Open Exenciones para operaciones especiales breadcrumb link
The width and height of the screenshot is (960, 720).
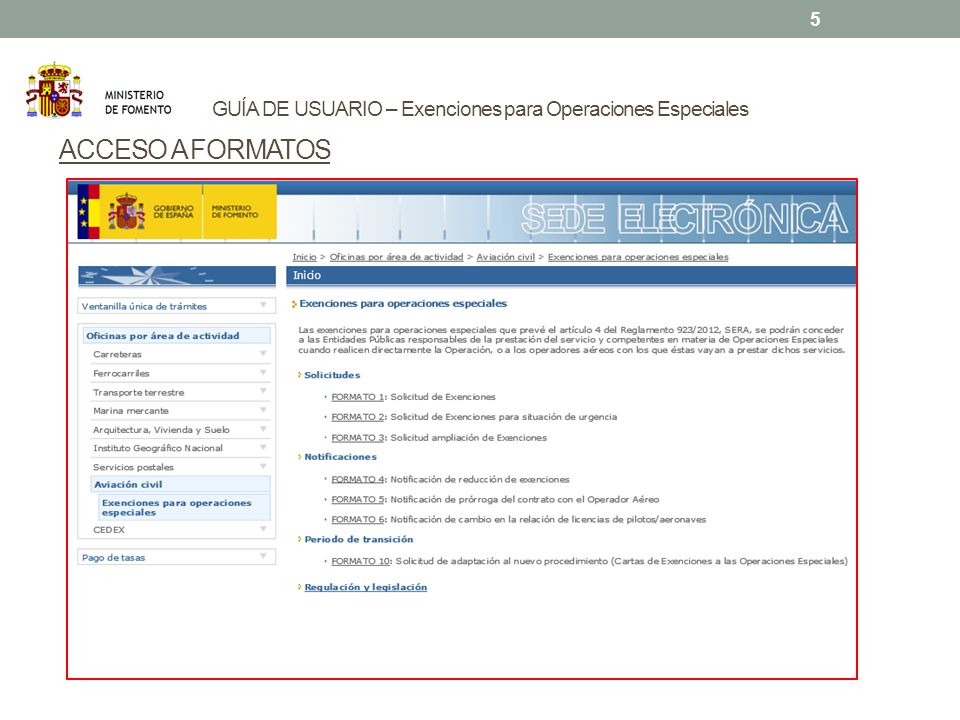[638, 257]
